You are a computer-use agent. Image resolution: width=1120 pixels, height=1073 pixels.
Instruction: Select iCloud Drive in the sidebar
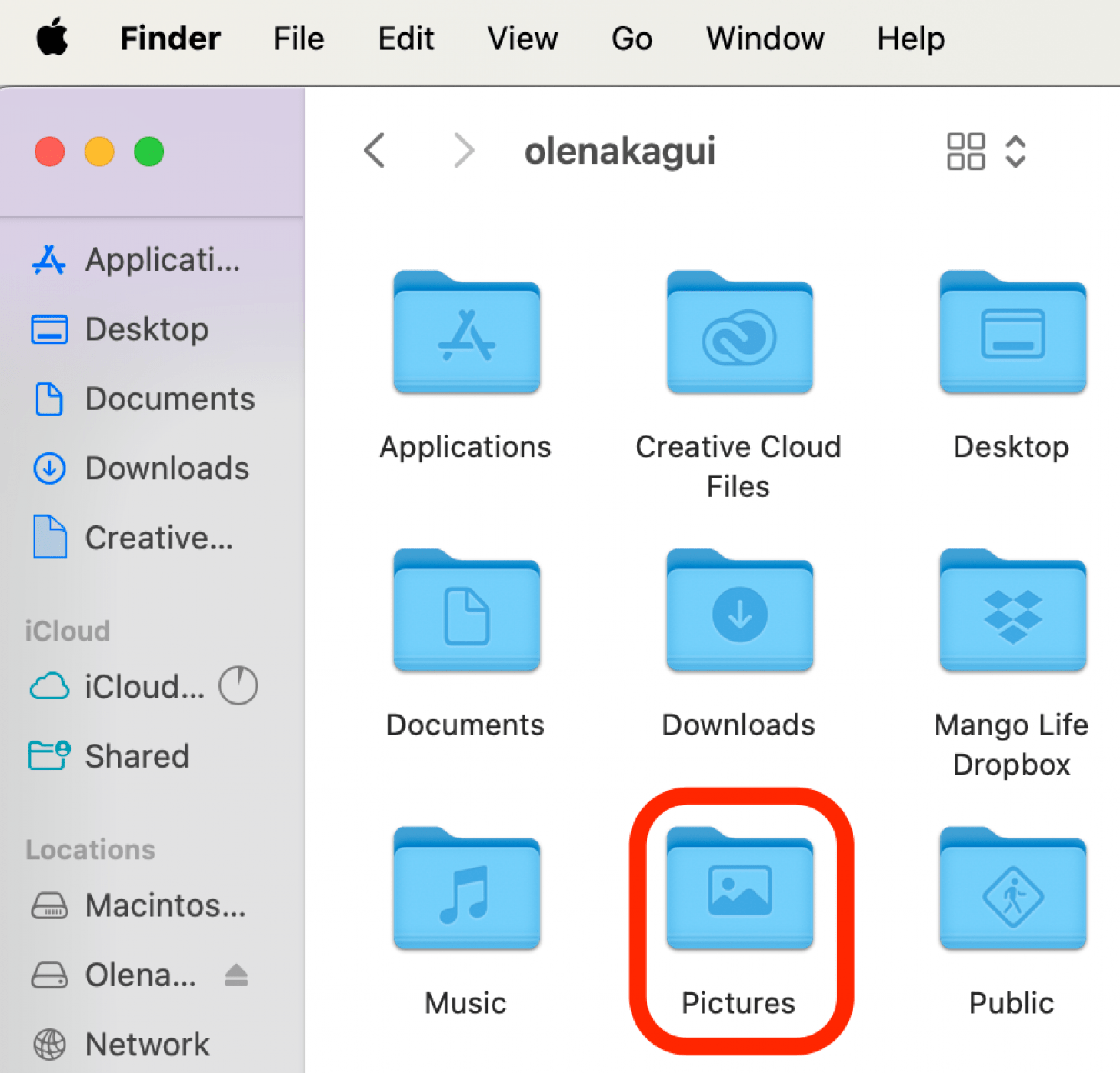pos(143,687)
